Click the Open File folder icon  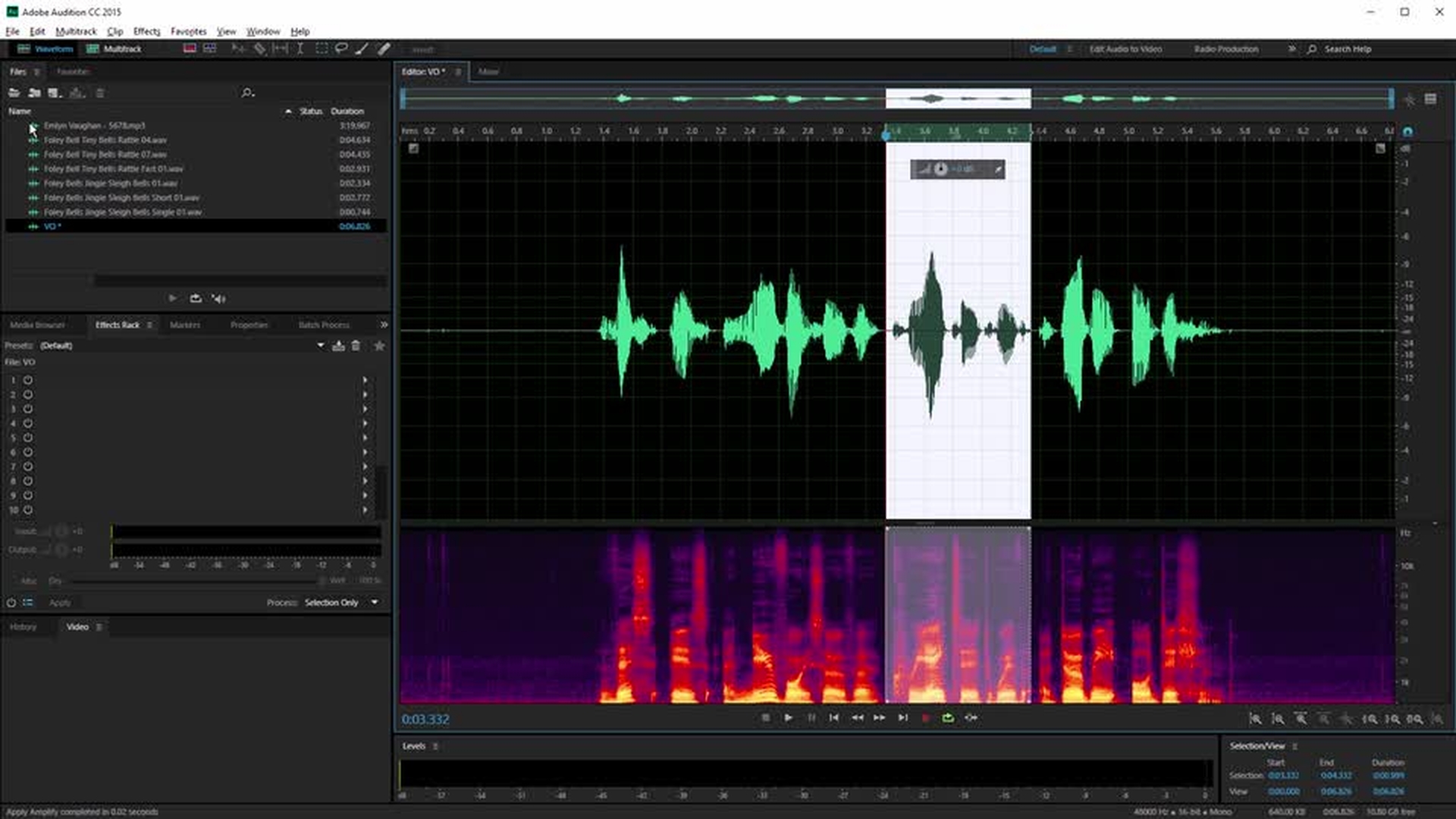(14, 93)
